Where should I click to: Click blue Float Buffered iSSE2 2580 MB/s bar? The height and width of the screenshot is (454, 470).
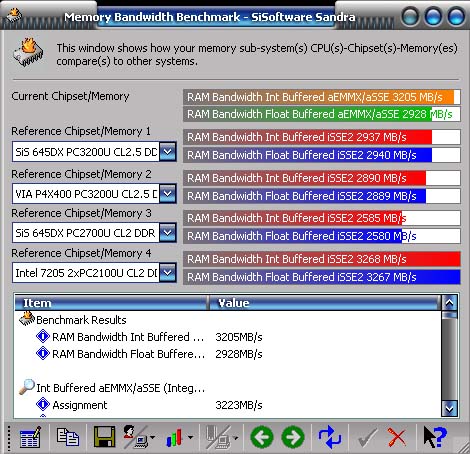(322, 236)
